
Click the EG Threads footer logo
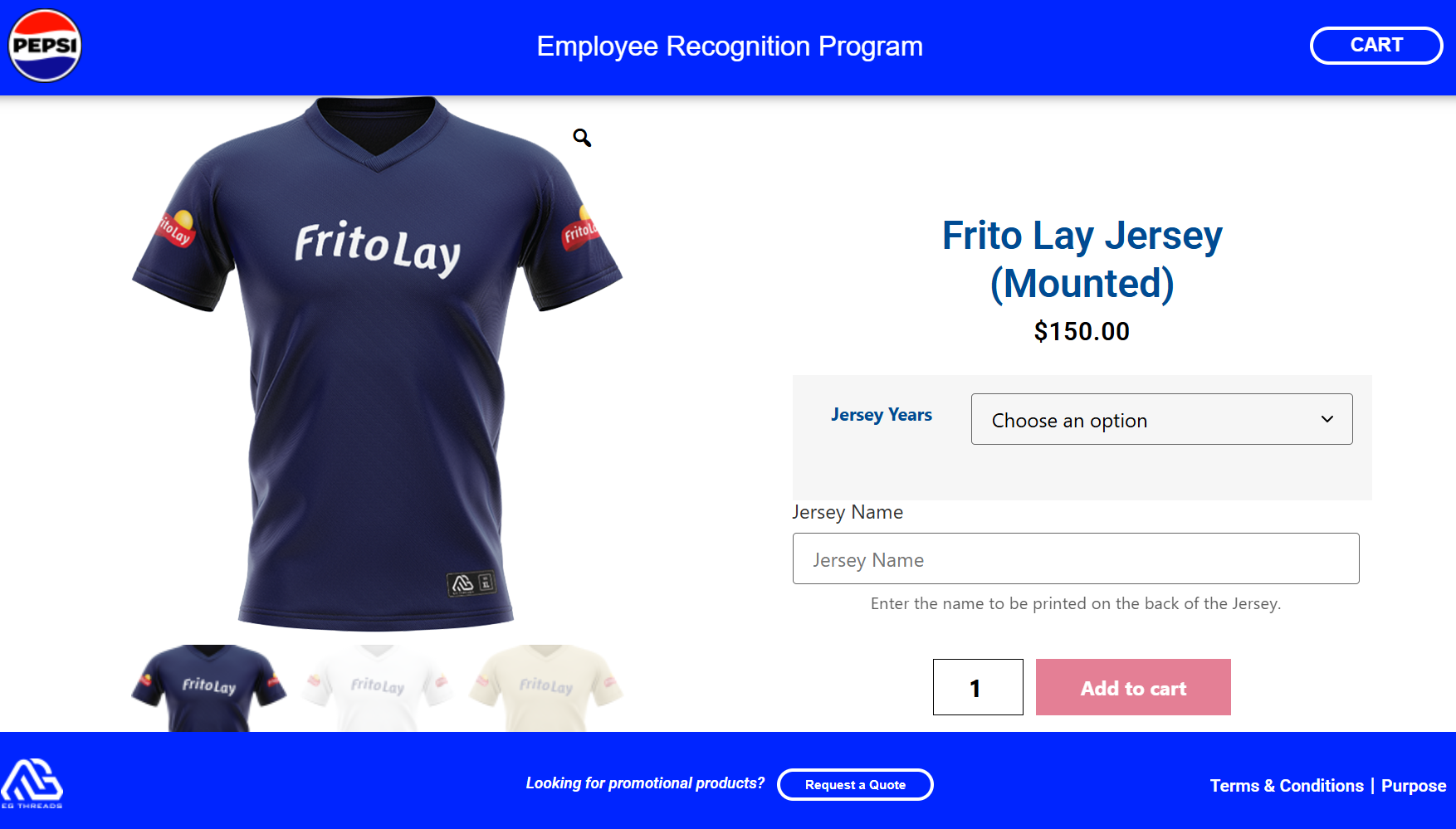click(32, 783)
